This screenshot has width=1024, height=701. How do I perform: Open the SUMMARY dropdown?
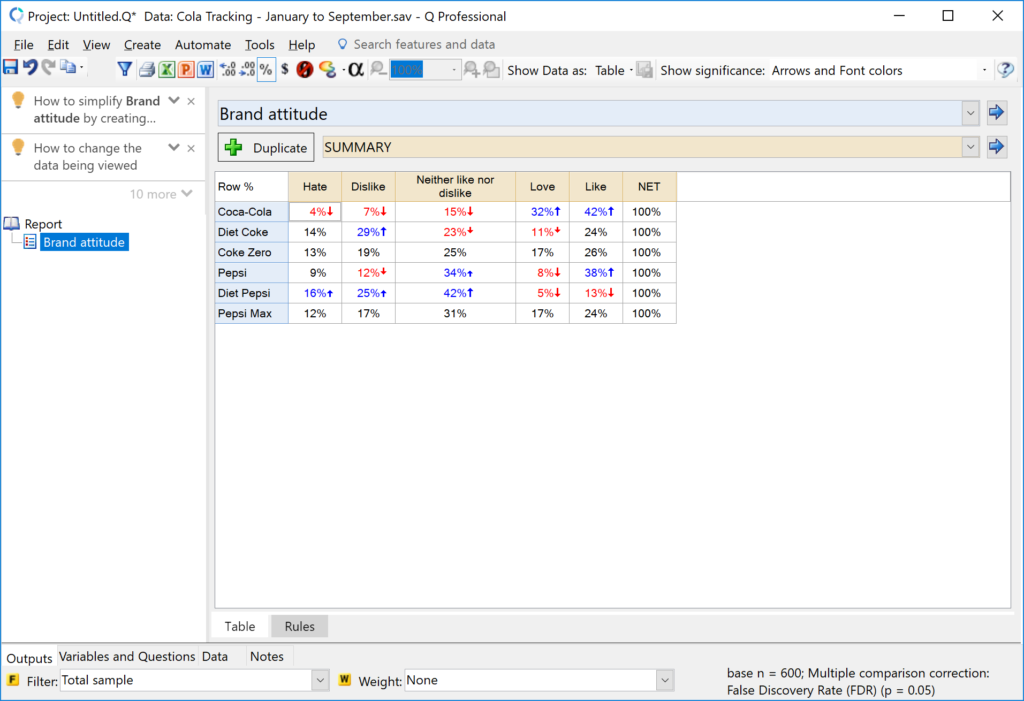(970, 147)
